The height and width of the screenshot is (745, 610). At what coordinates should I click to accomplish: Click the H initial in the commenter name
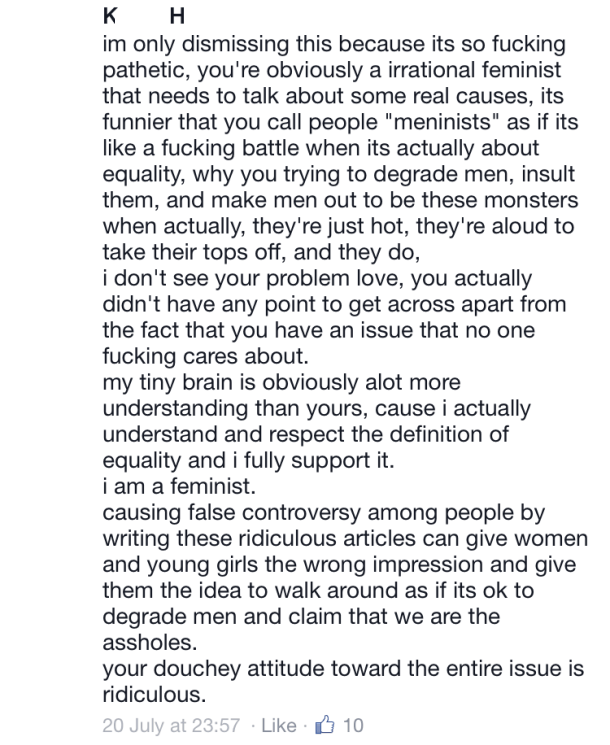coord(177,16)
